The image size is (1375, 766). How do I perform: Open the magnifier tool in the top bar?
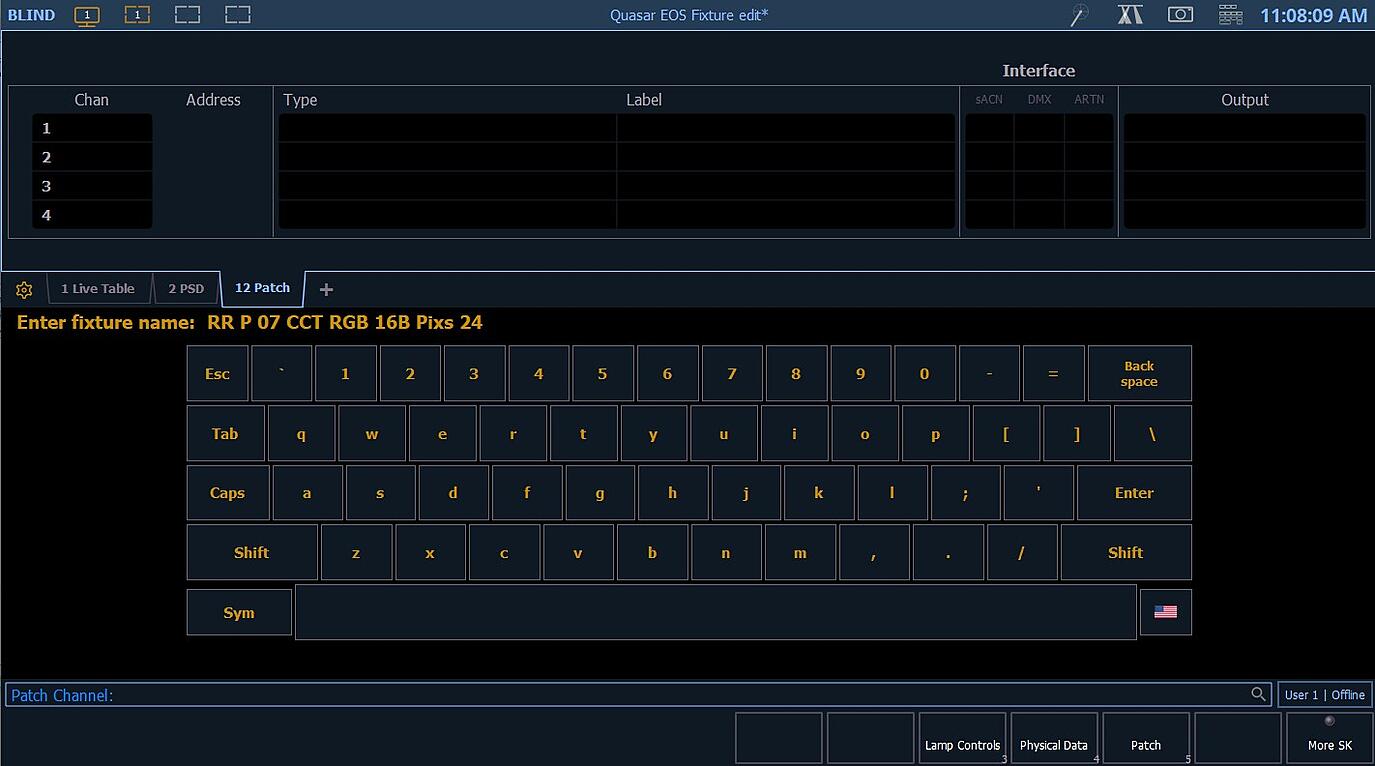(x=1078, y=15)
